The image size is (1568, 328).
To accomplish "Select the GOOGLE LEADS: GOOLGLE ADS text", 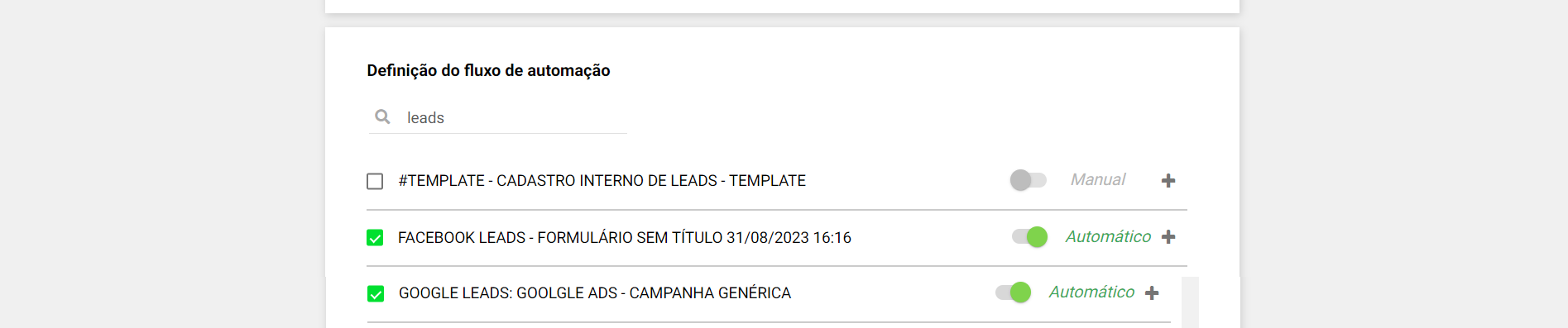I will click(x=508, y=293).
